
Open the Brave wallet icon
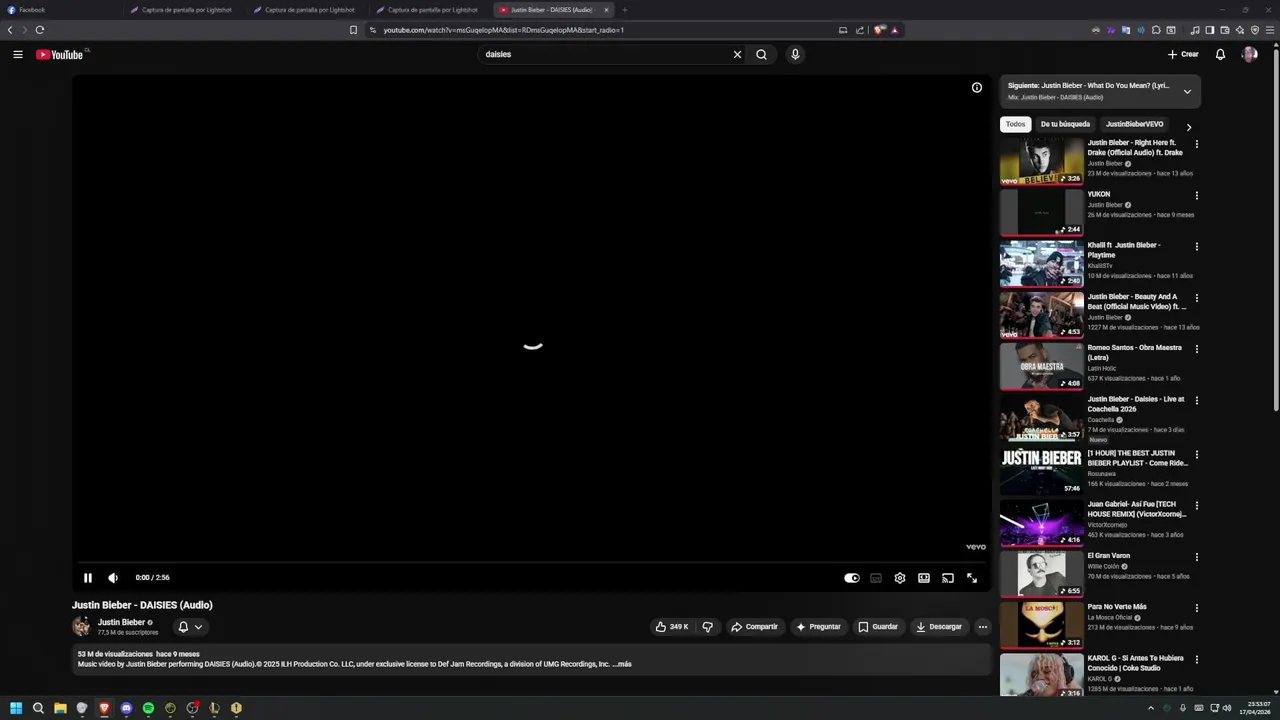[1225, 30]
